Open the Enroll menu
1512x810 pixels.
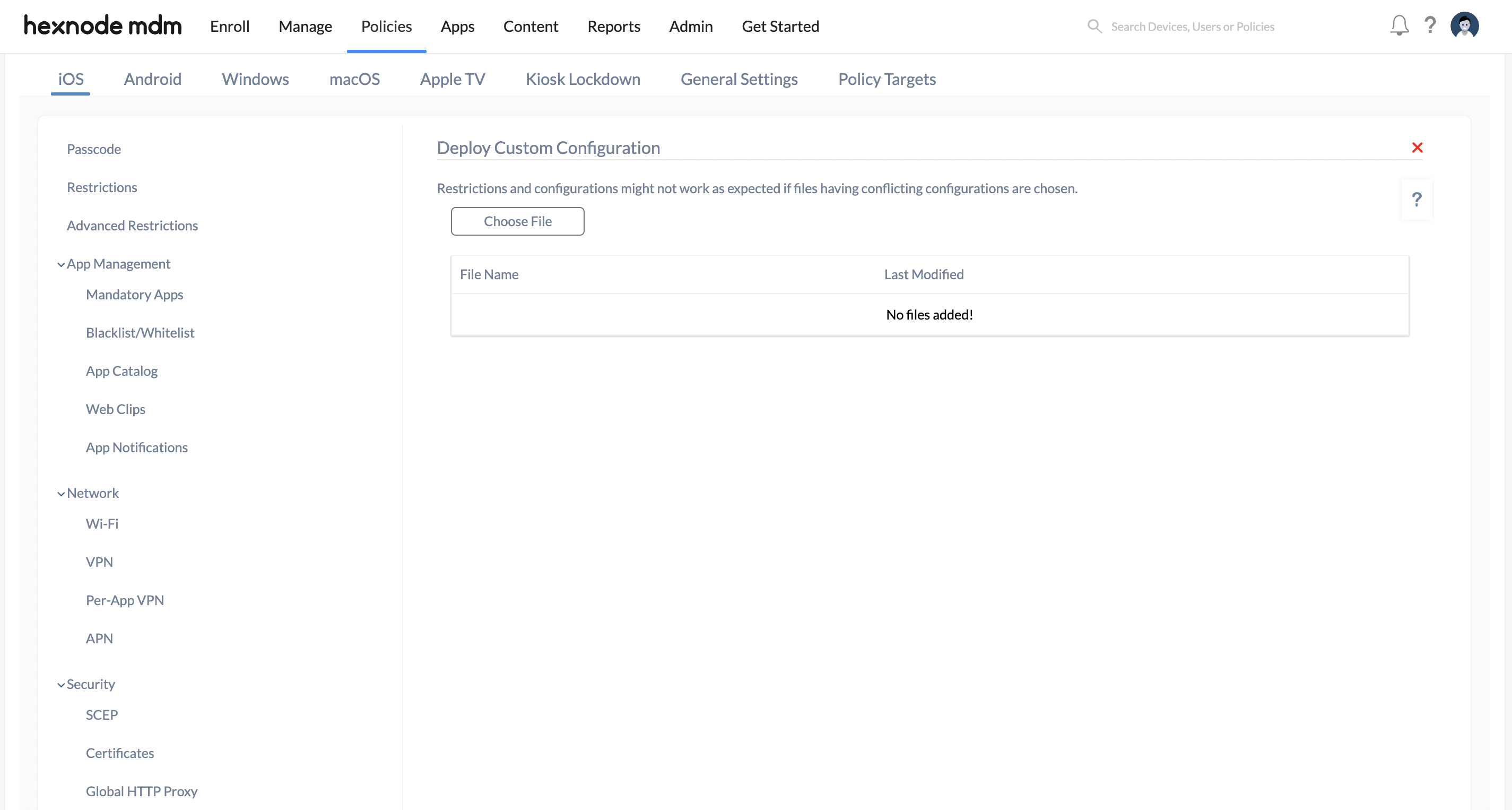point(230,27)
